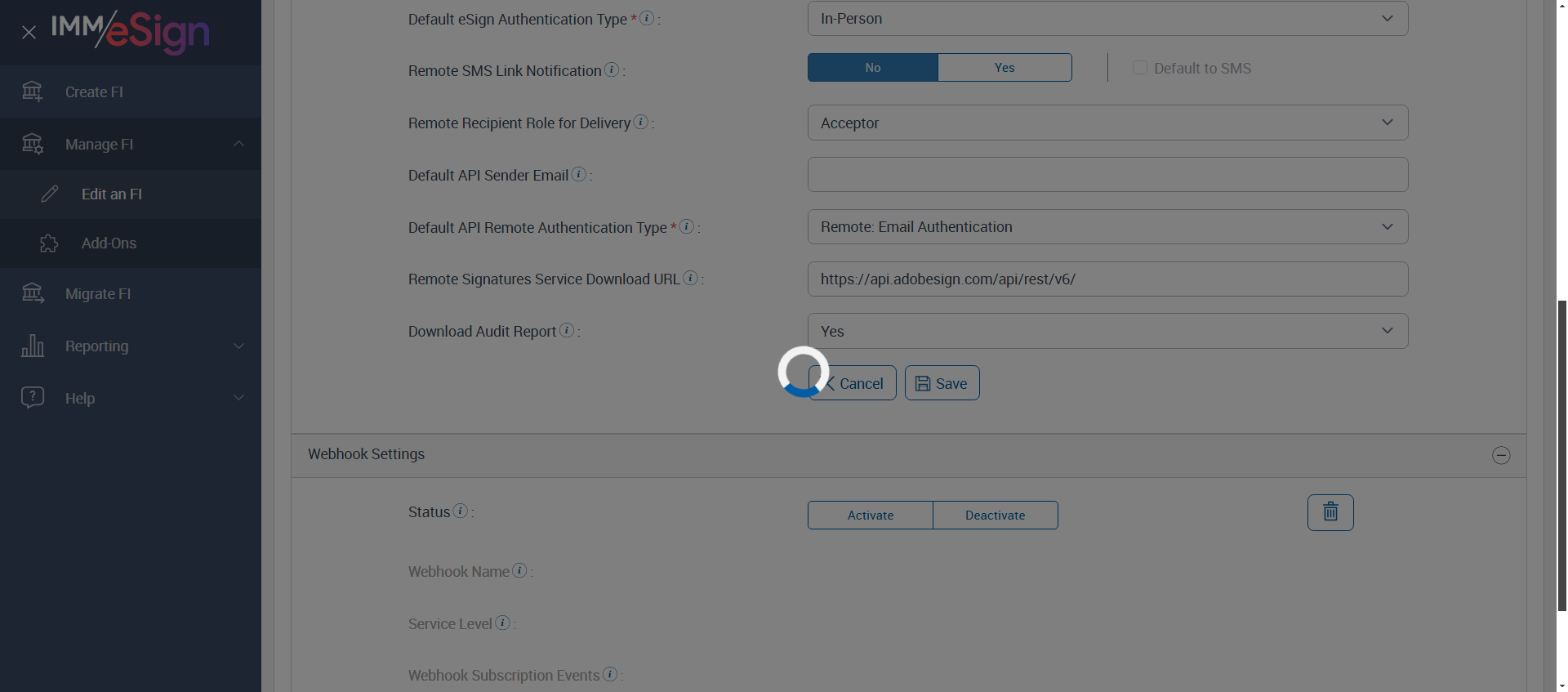Click the Add-Ons puzzle piece icon
This screenshot has width=1568, height=692.
click(49, 243)
